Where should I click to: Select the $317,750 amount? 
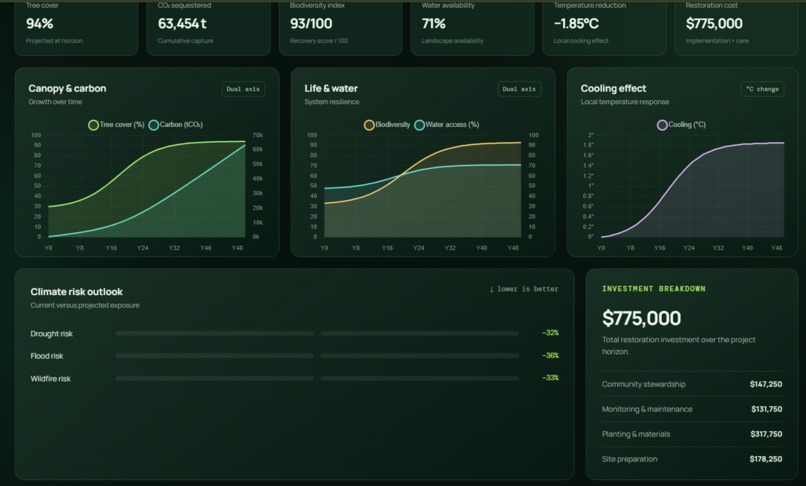tap(766, 434)
